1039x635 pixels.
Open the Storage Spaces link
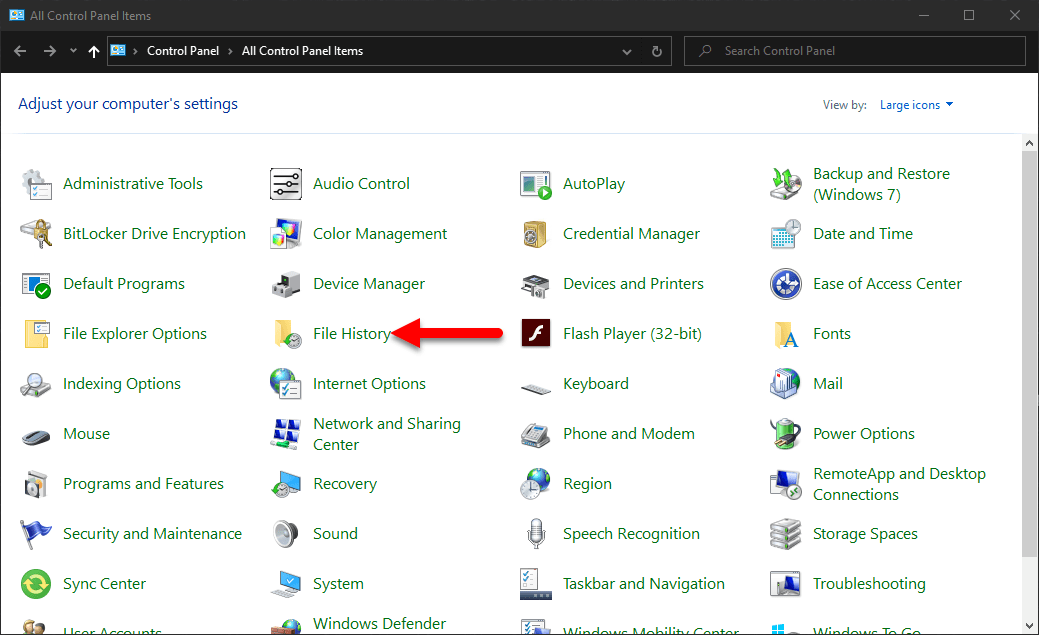tap(865, 534)
